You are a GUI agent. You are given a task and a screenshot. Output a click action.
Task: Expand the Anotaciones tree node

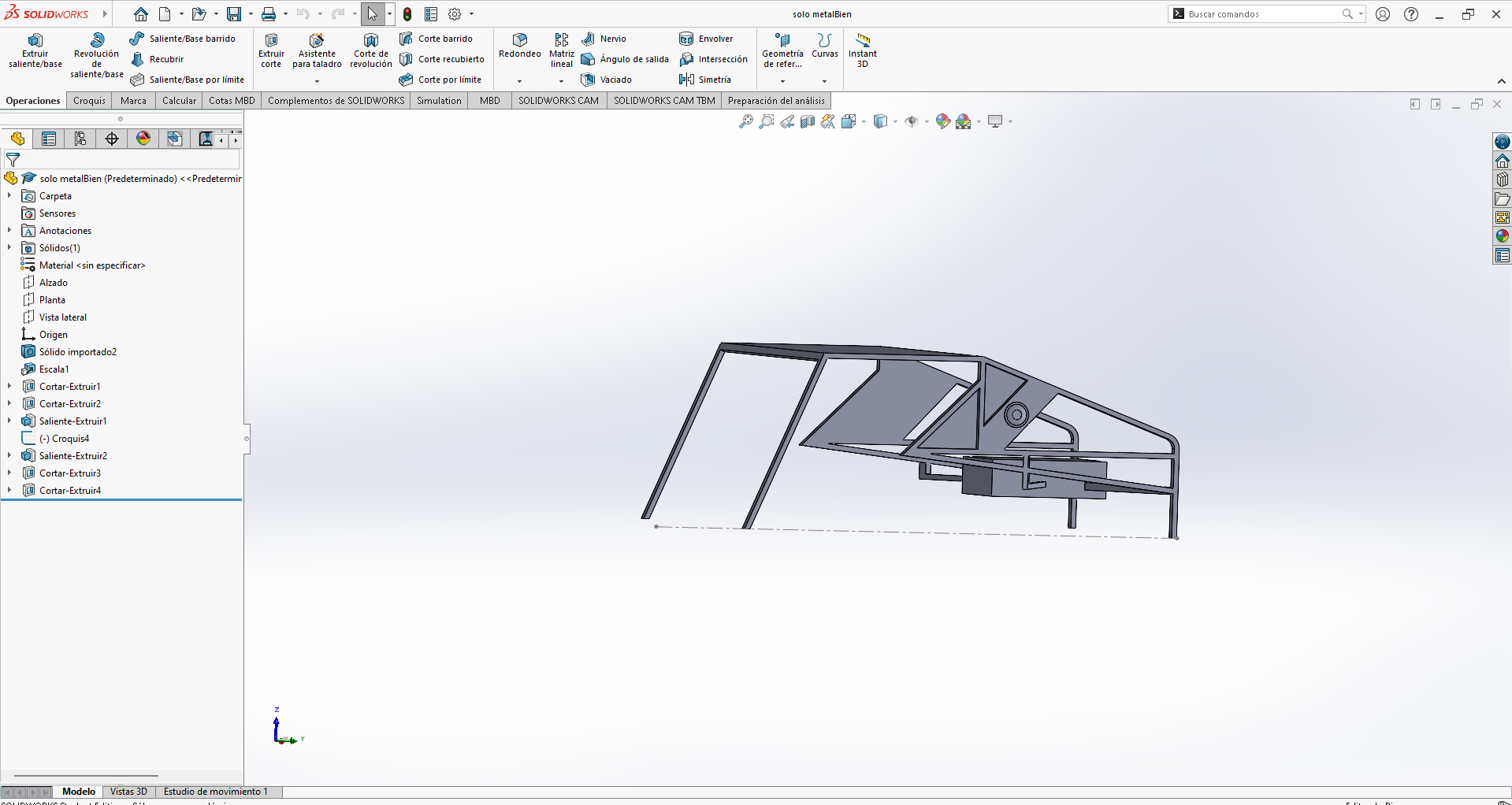click(9, 231)
